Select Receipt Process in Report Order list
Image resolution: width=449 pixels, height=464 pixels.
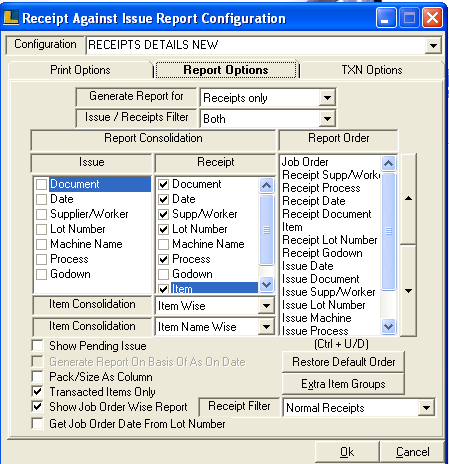(x=330, y=188)
